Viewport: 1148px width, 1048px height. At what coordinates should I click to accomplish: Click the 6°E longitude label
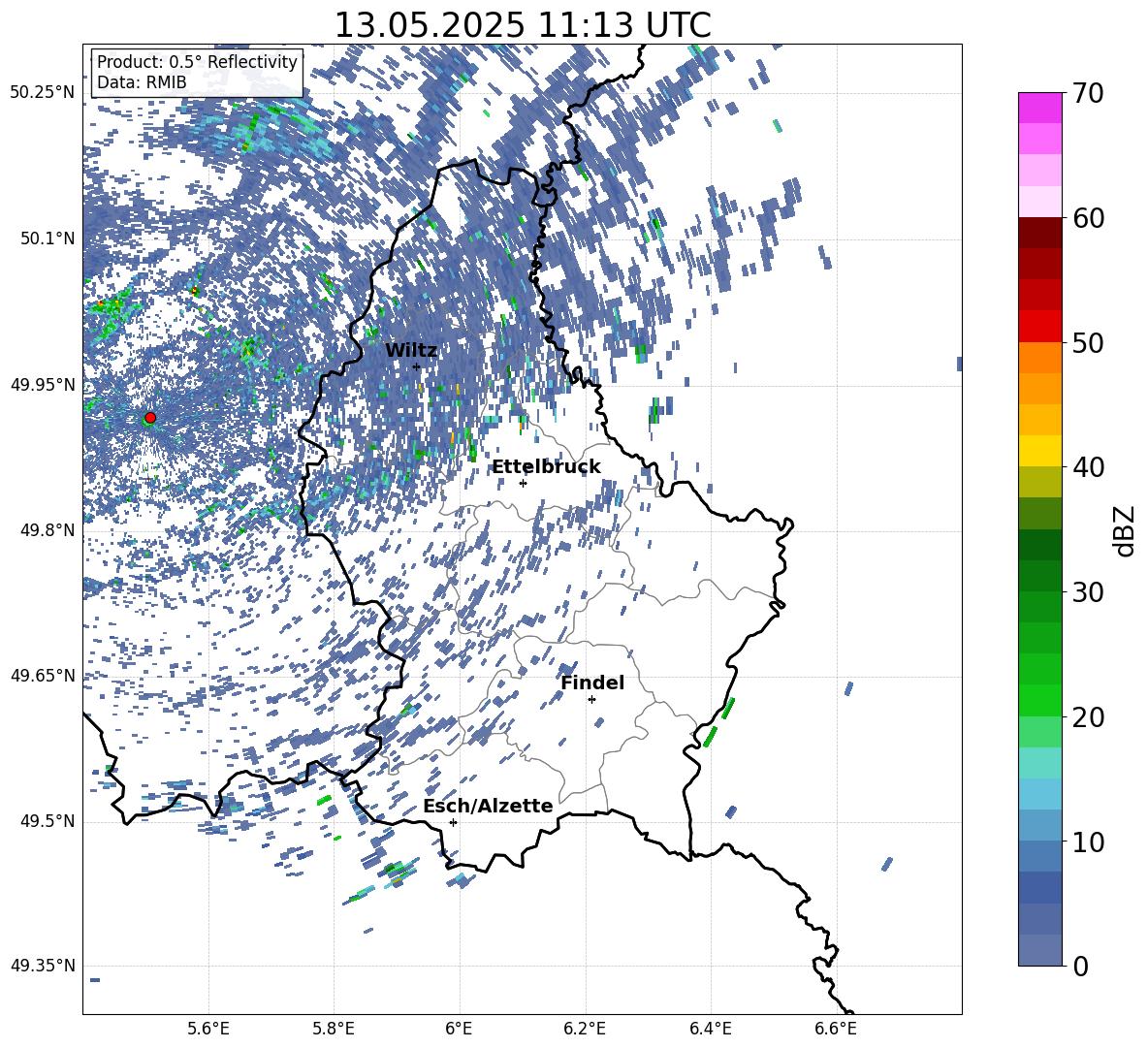[459, 1029]
